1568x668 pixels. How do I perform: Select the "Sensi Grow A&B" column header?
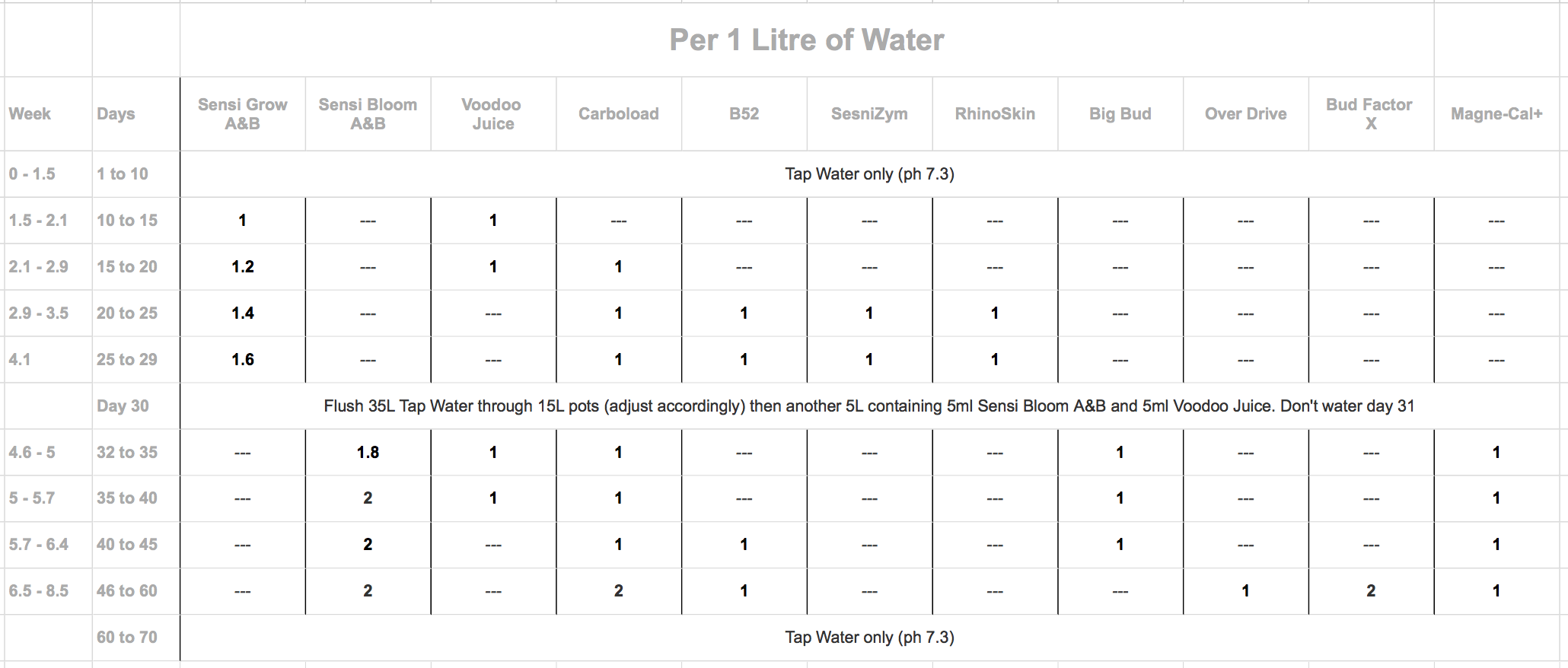242,114
